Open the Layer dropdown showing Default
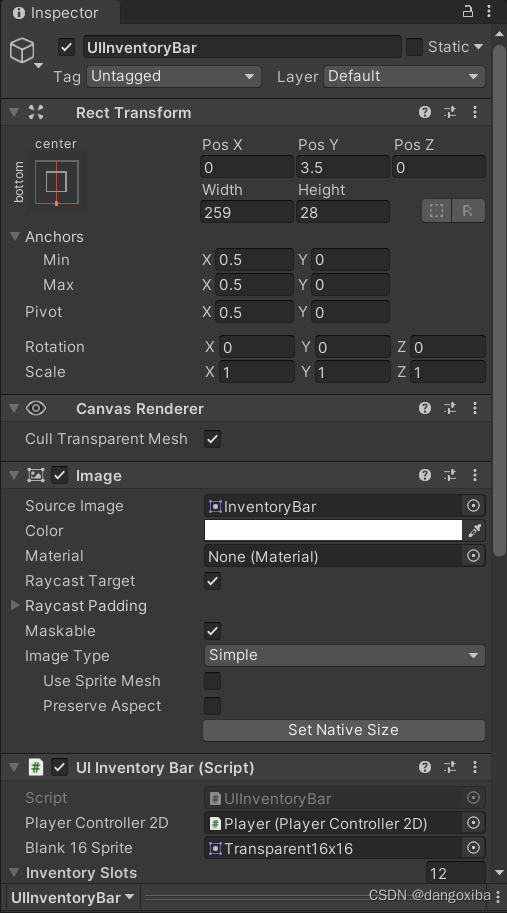 [x=404, y=76]
